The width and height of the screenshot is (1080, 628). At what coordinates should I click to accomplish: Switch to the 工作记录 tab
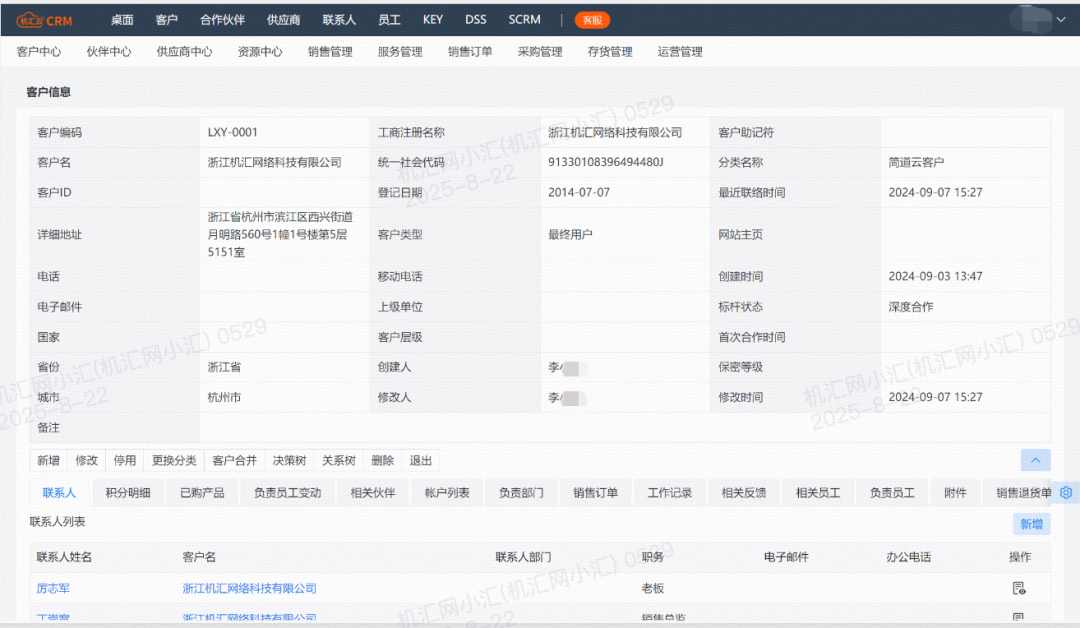(x=669, y=492)
